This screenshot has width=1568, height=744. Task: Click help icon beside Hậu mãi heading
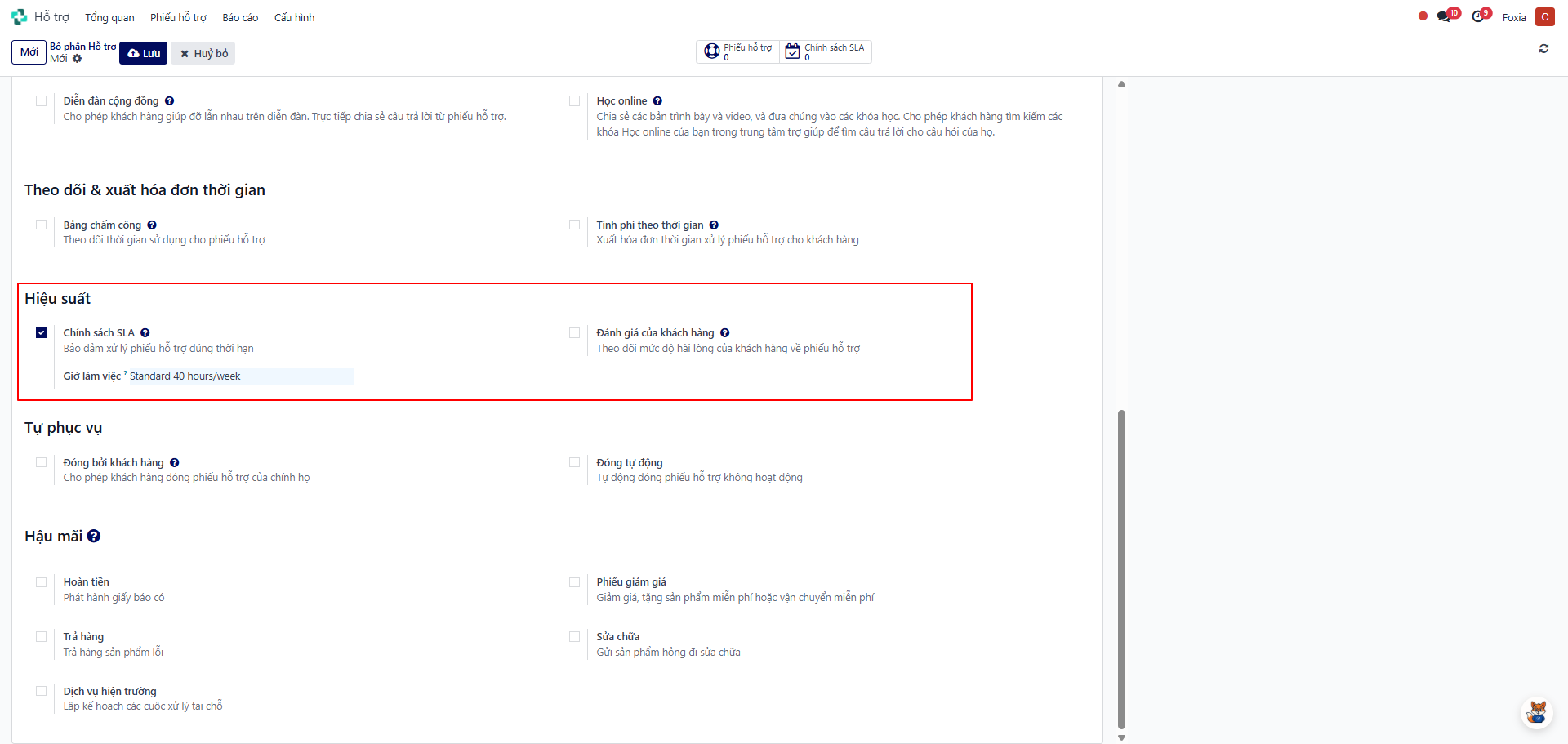click(x=94, y=537)
